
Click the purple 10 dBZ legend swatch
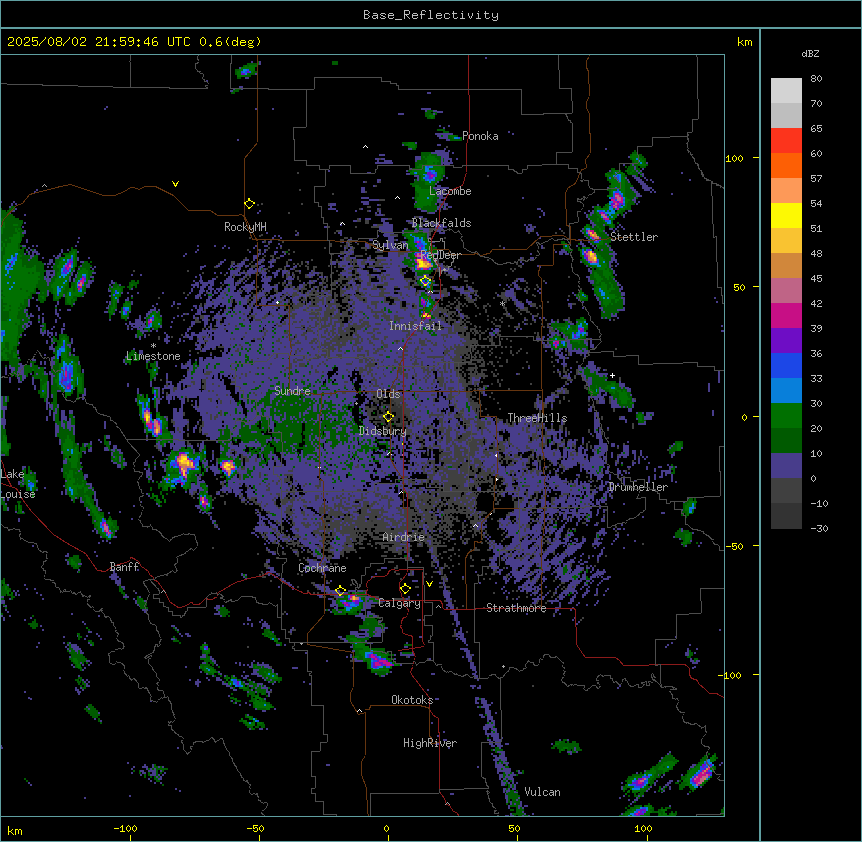pyautogui.click(x=786, y=466)
